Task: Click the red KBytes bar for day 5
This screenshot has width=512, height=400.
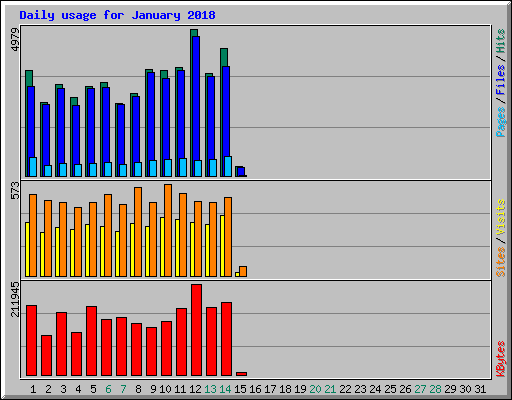Action: pyautogui.click(x=91, y=341)
